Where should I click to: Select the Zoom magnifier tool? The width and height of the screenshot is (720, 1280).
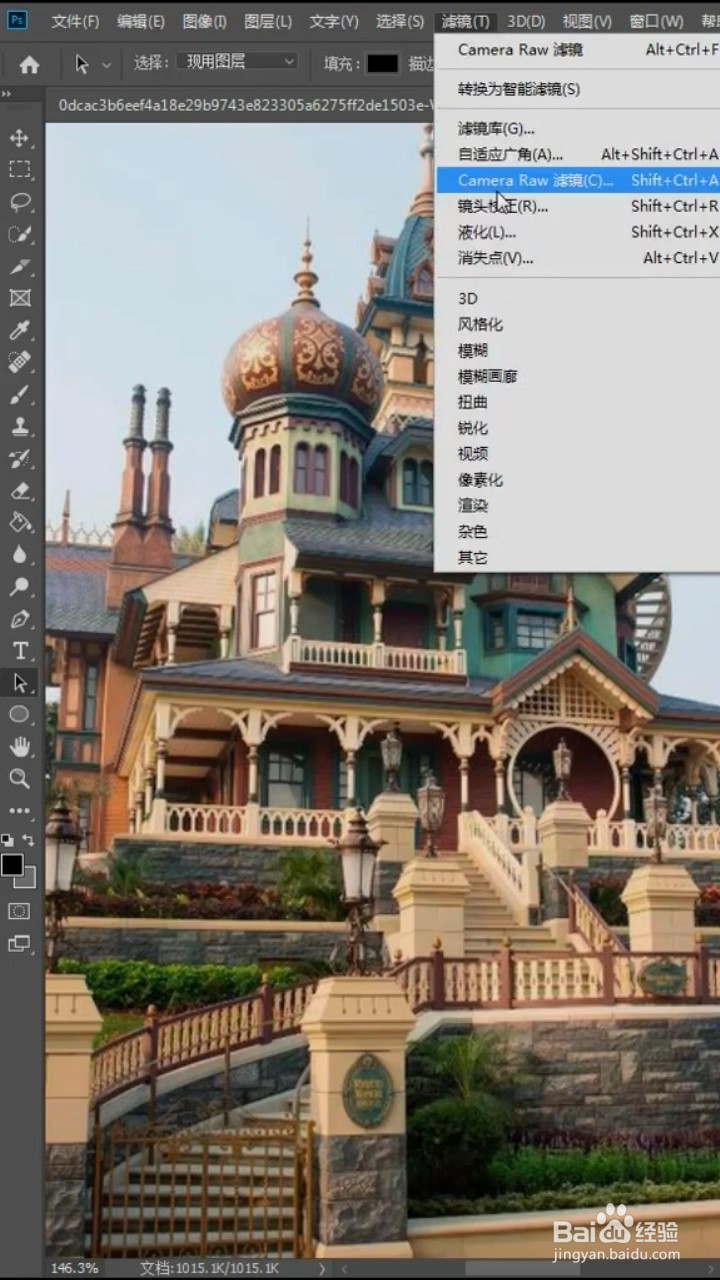click(x=20, y=778)
